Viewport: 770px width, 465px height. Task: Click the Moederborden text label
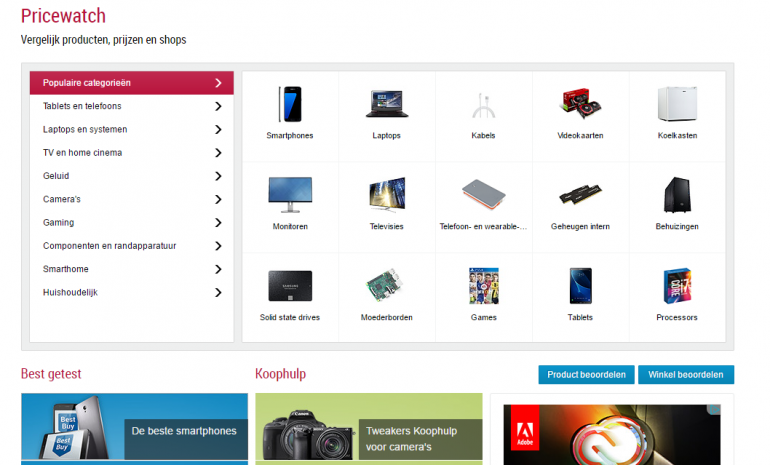pyautogui.click(x=386, y=318)
